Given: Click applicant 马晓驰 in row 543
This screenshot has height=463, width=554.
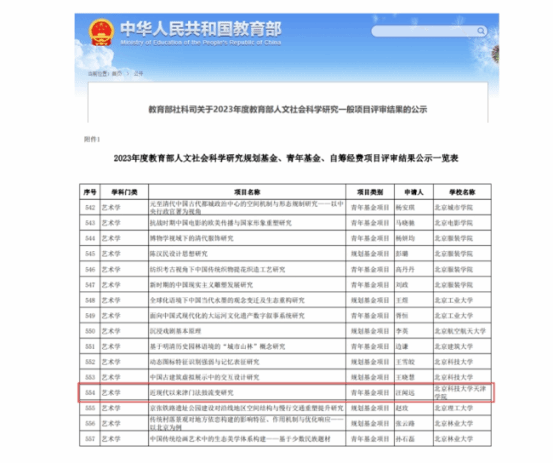Looking at the screenshot, I should tap(405, 223).
